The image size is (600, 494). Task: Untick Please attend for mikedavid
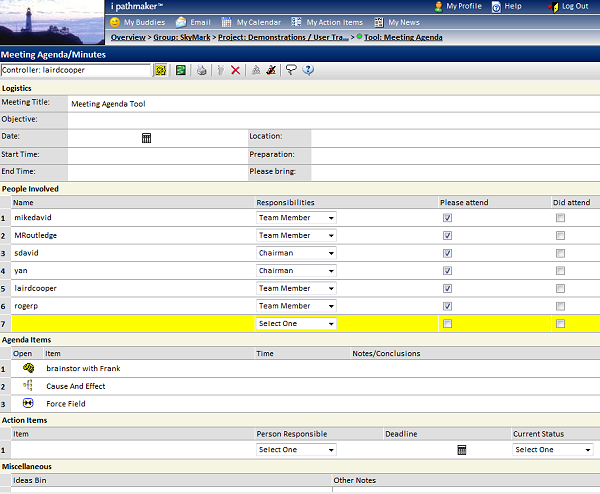(447, 218)
